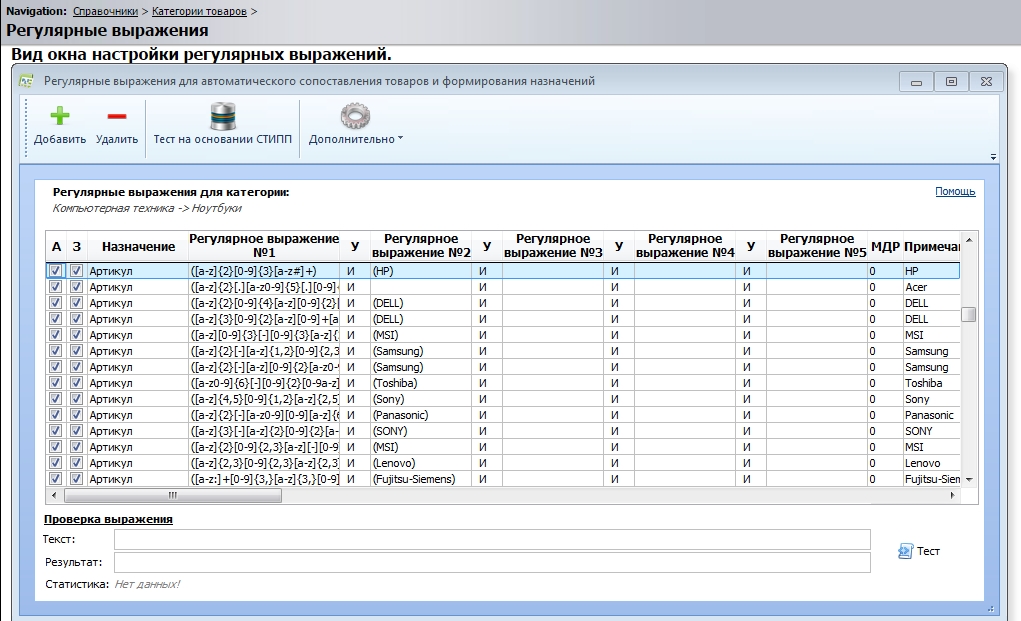Sort by Назначение column header
Screen dimensions: 1021x621
click(x=138, y=246)
